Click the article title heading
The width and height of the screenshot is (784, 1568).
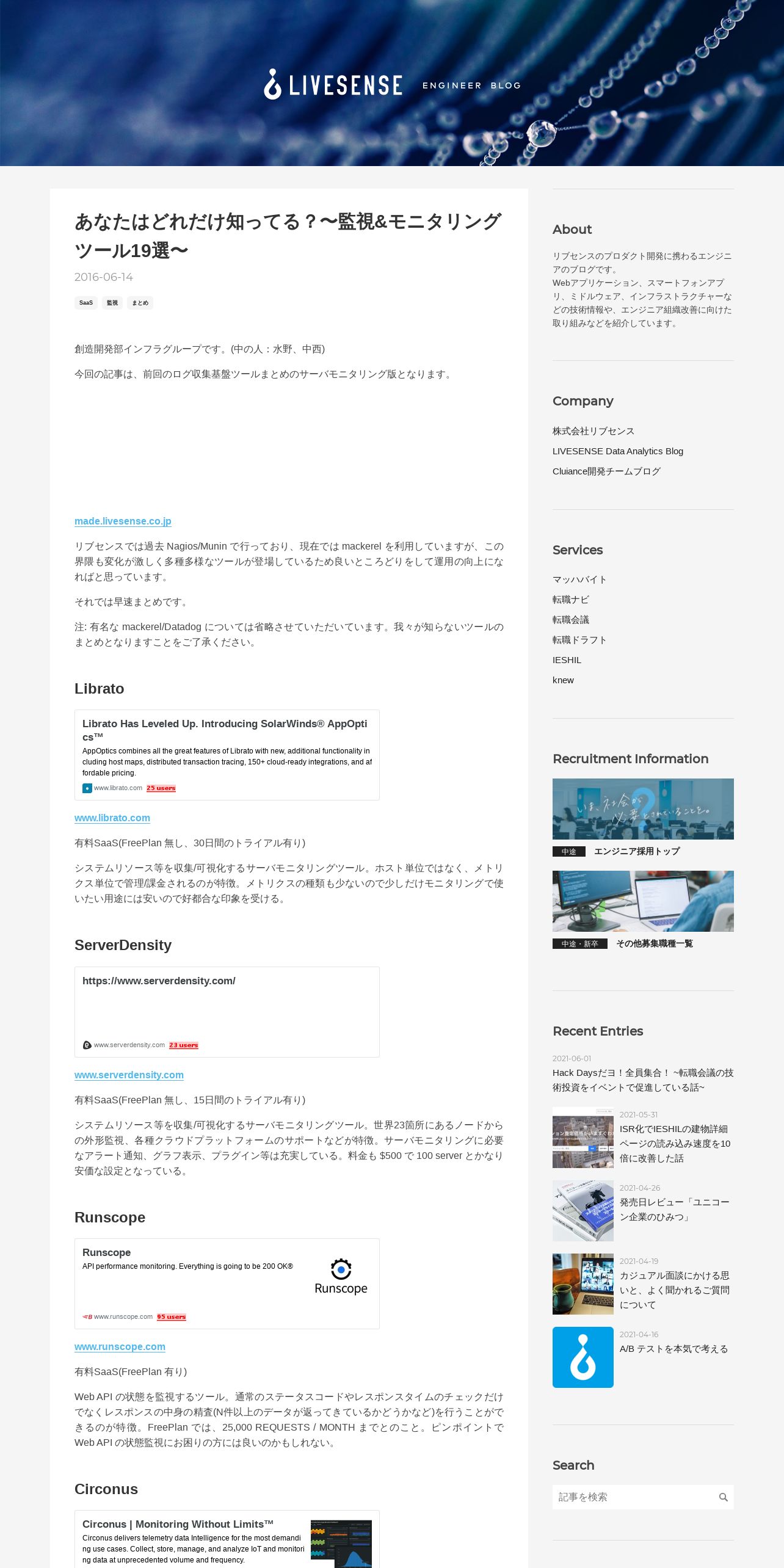(288, 236)
